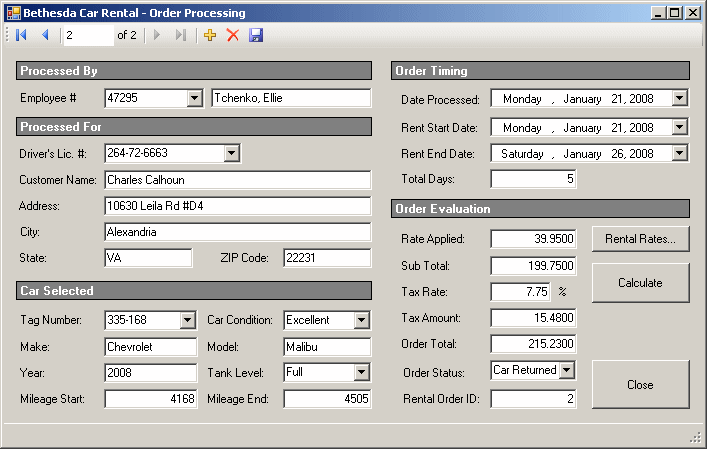This screenshot has width=707, height=449.
Task: Click the ZIP Code field 22231
Action: 327,258
